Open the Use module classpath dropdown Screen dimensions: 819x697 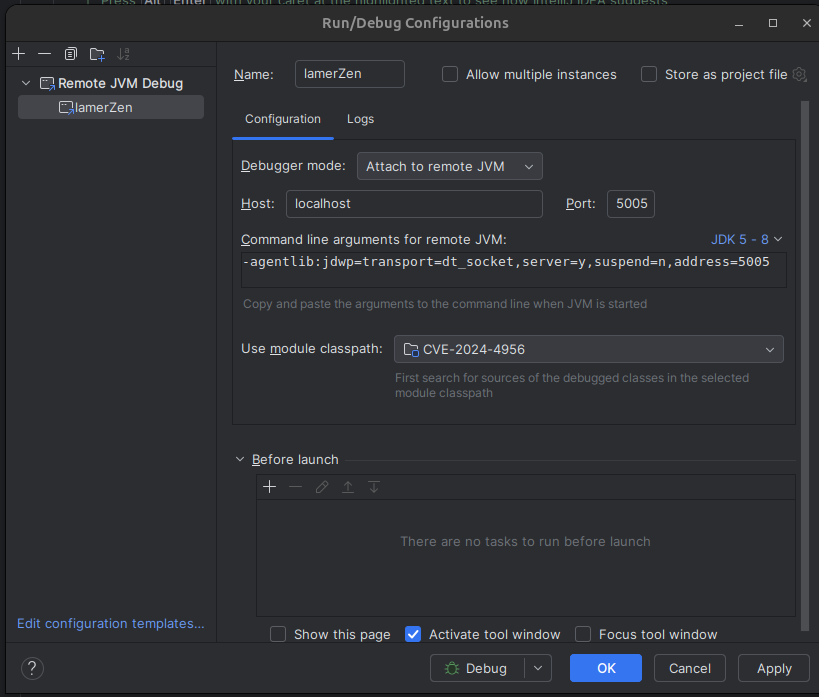click(x=588, y=349)
